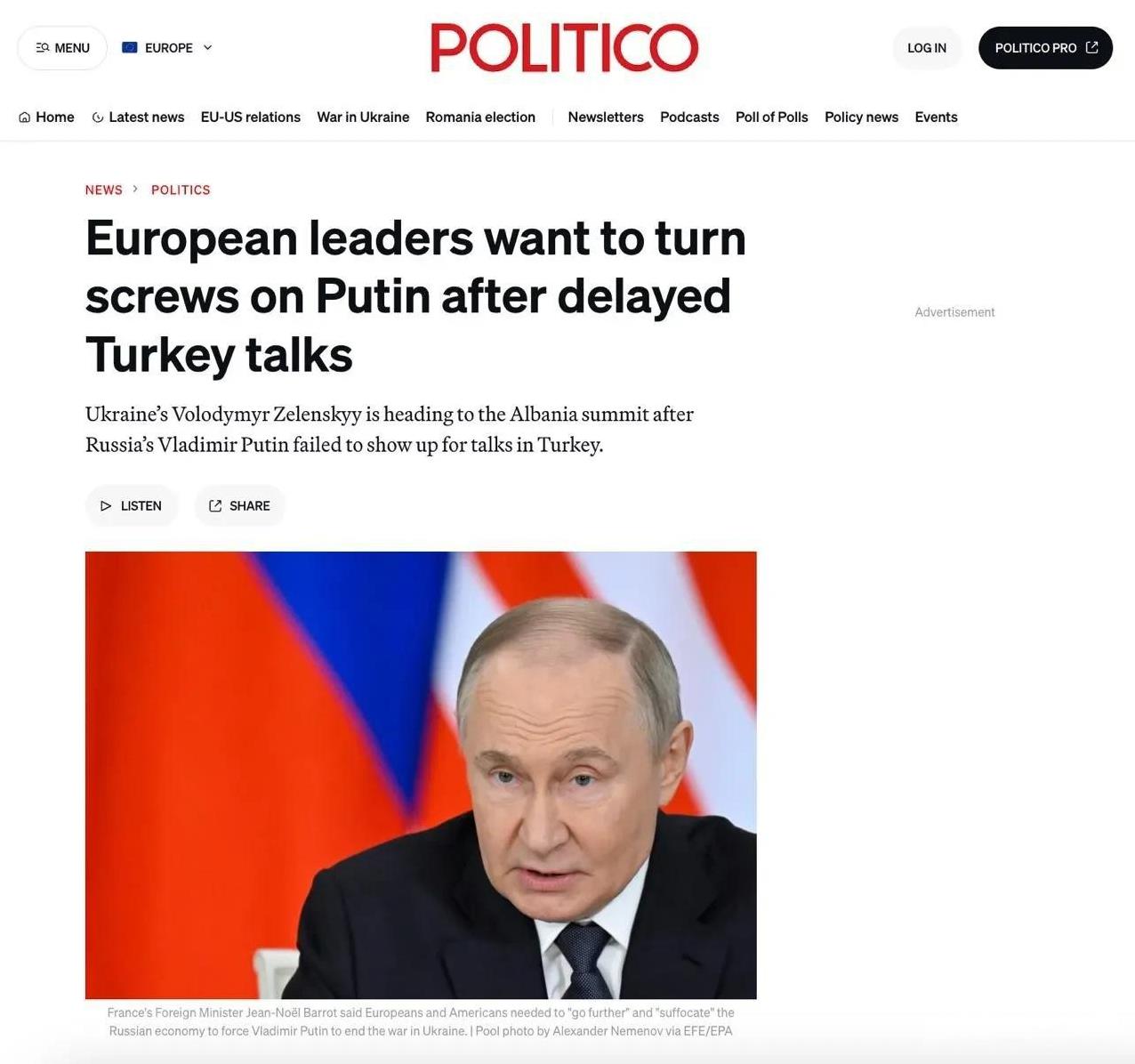Open the Politics breadcrumb link
1135x1064 pixels.
[181, 189]
